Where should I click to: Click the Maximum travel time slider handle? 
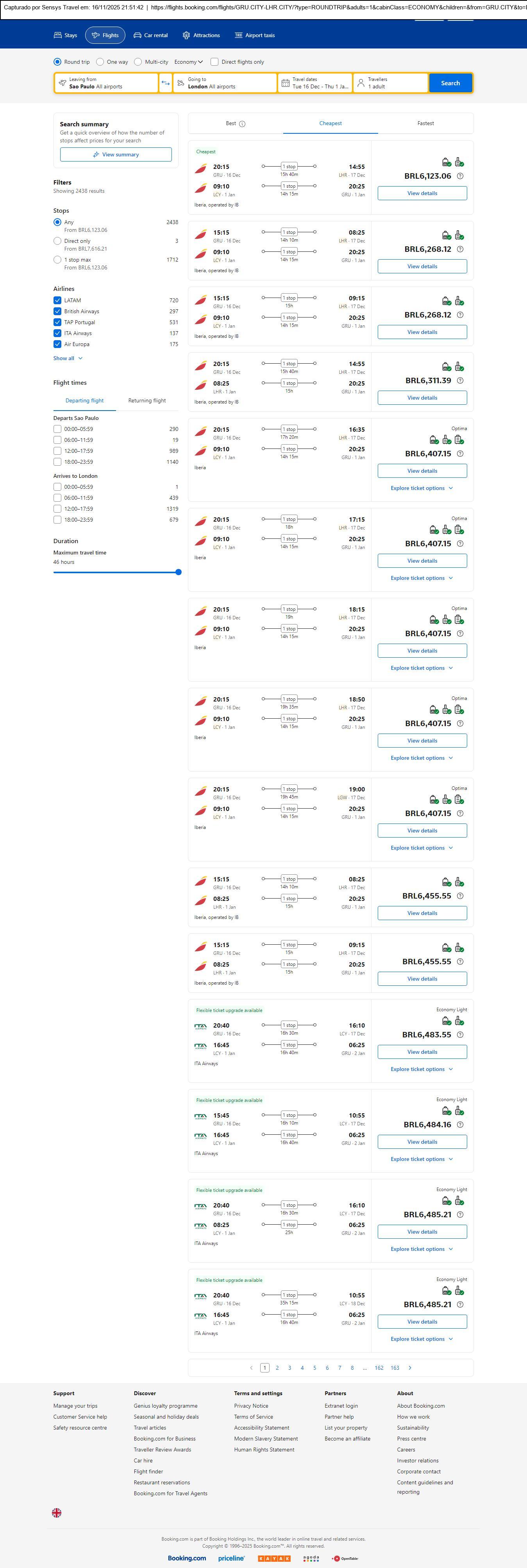[x=178, y=572]
